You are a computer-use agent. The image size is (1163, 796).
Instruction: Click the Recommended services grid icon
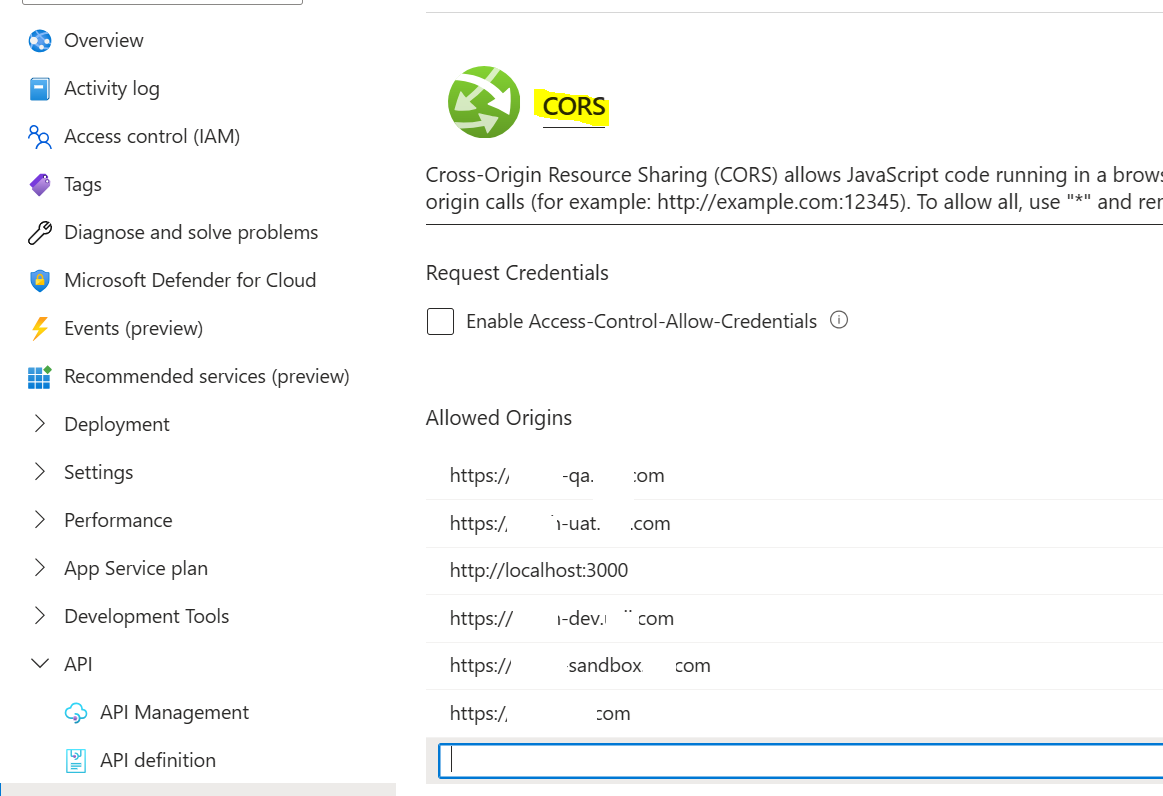click(40, 377)
